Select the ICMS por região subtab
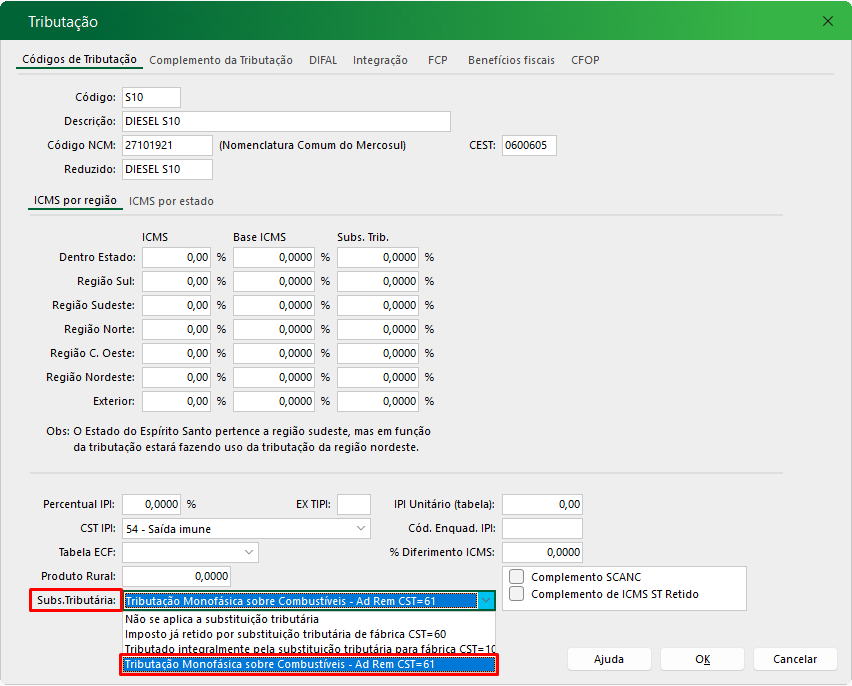852x686 pixels. click(75, 201)
